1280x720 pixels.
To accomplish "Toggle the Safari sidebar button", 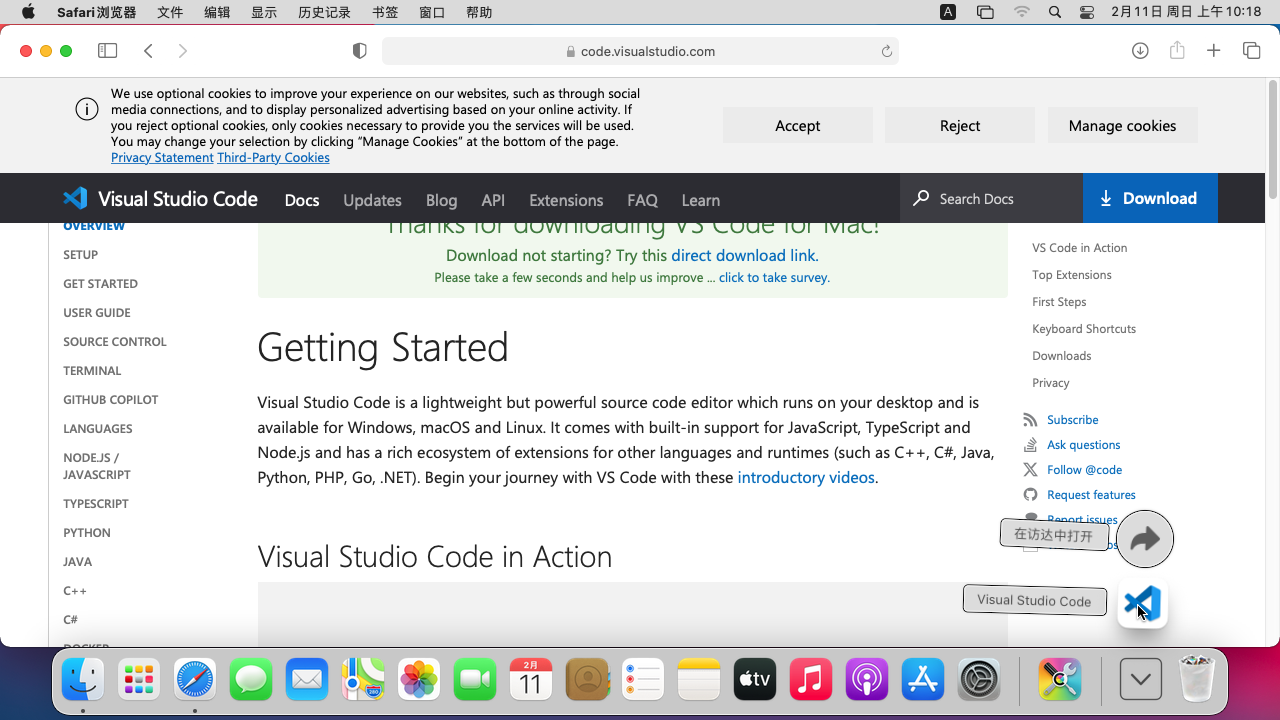I will (107, 51).
